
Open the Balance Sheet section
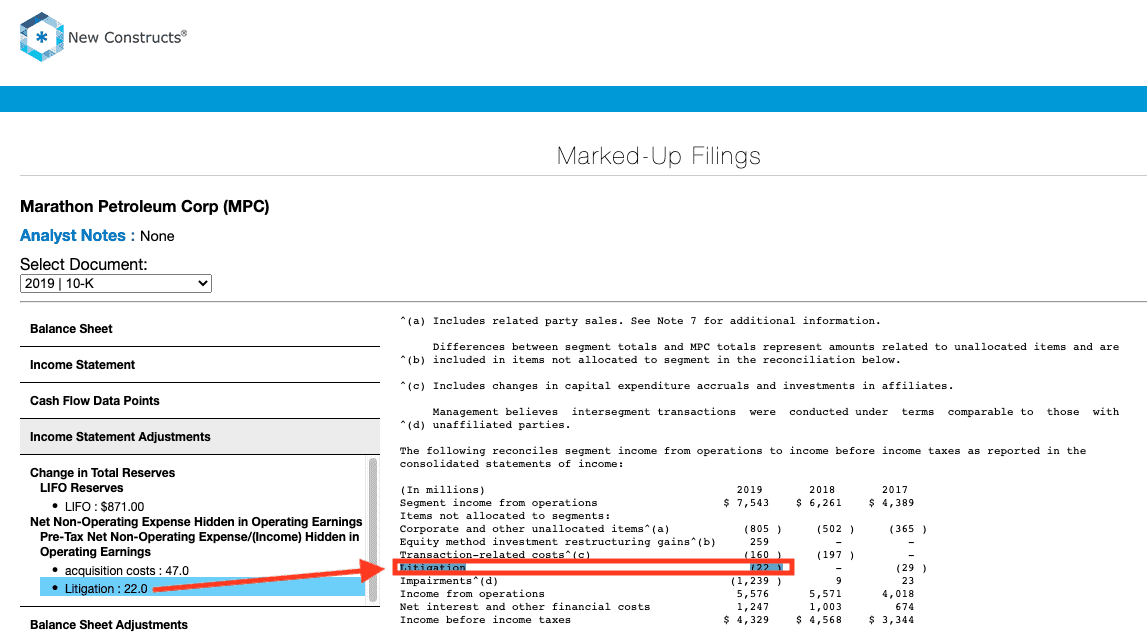pos(200,329)
